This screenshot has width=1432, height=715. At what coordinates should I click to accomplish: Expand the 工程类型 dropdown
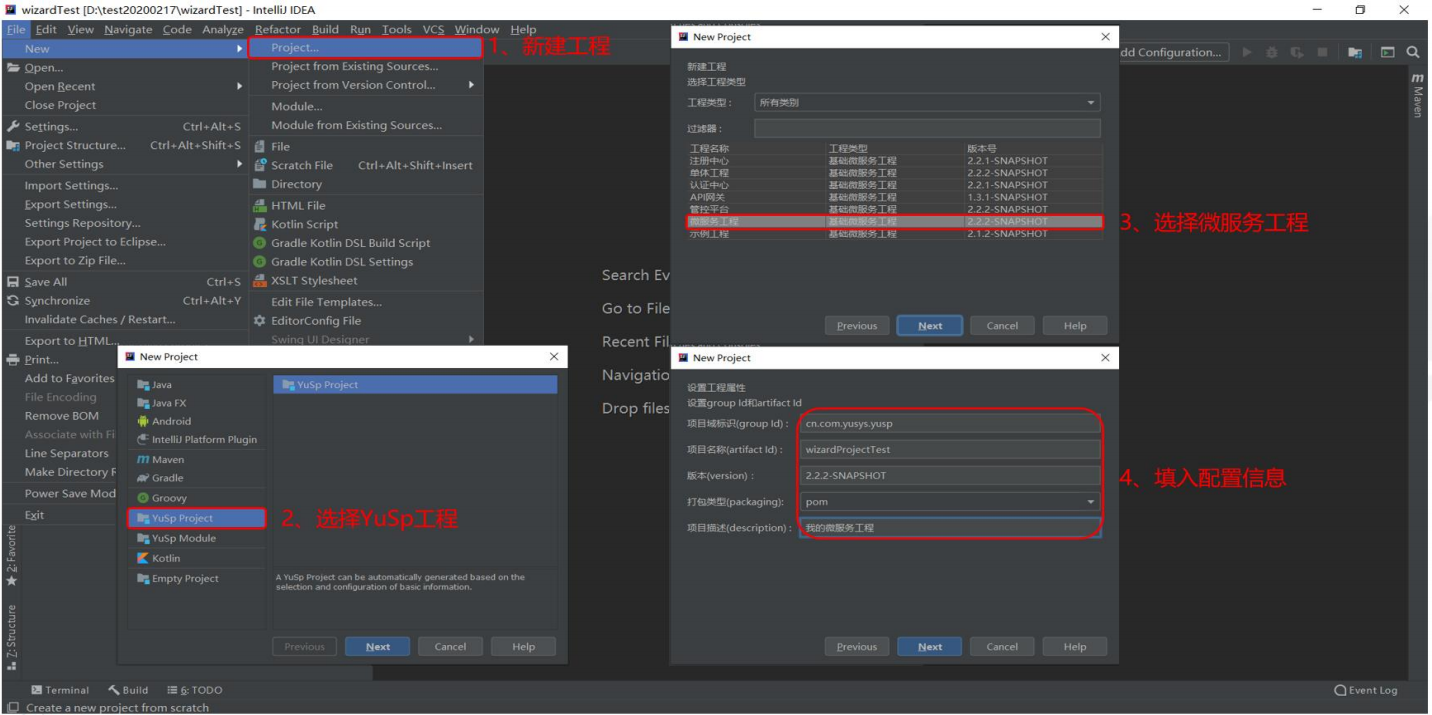(x=926, y=102)
